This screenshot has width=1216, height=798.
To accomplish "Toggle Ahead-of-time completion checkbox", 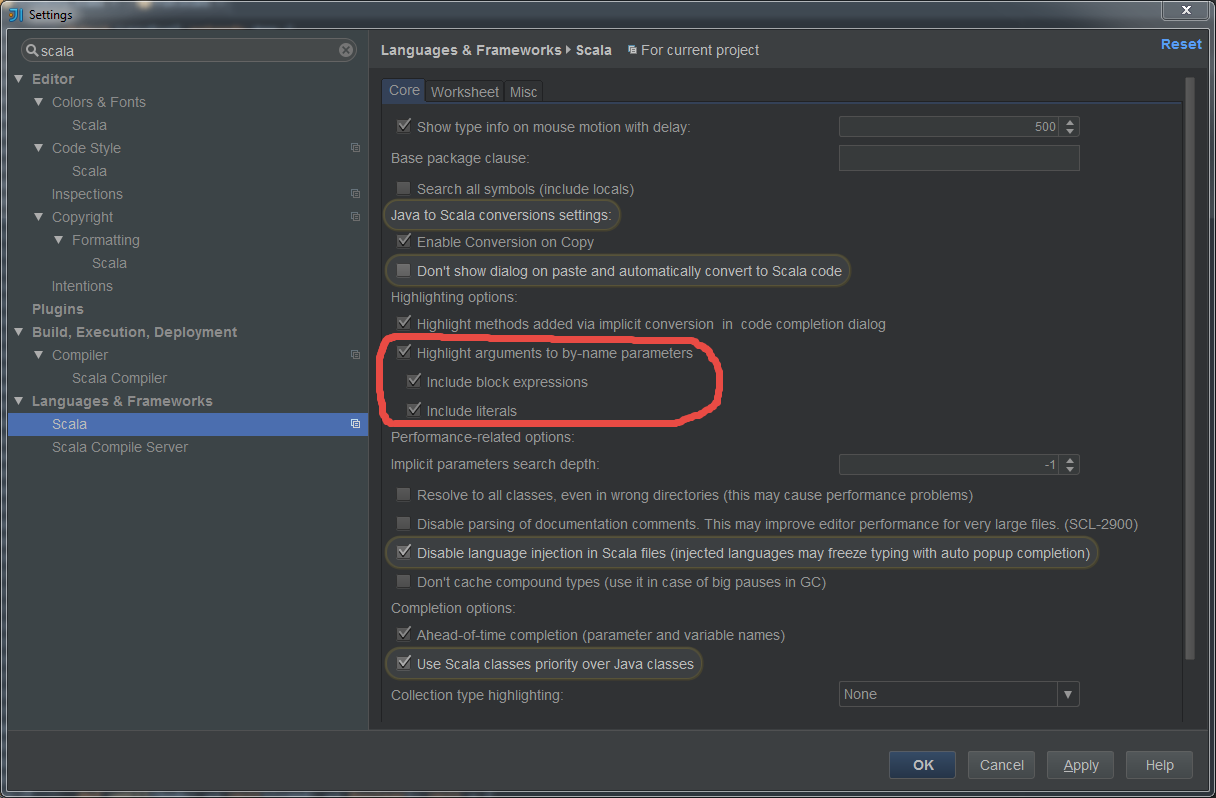I will (404, 635).
